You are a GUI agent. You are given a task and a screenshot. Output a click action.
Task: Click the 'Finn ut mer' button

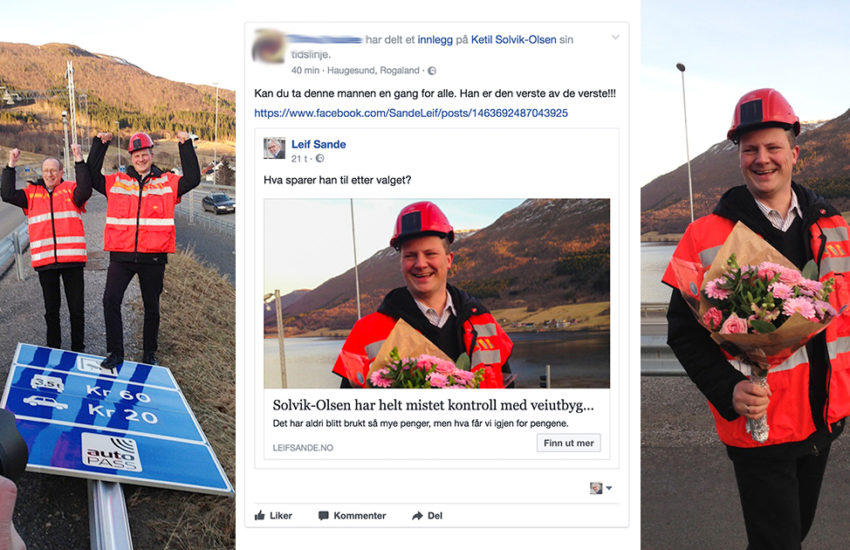point(569,443)
